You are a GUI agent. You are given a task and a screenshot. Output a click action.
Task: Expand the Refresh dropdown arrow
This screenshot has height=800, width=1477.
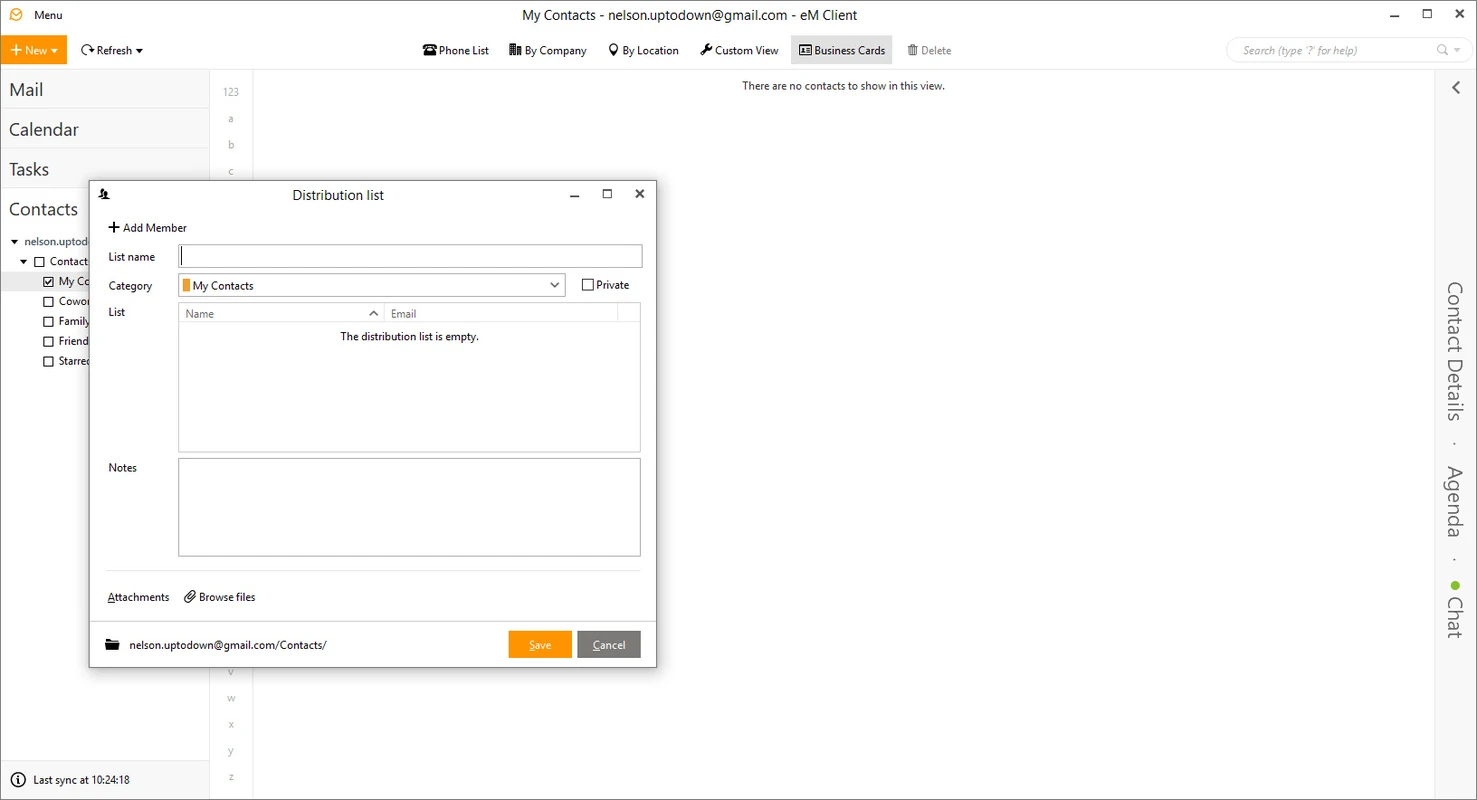pyautogui.click(x=137, y=49)
